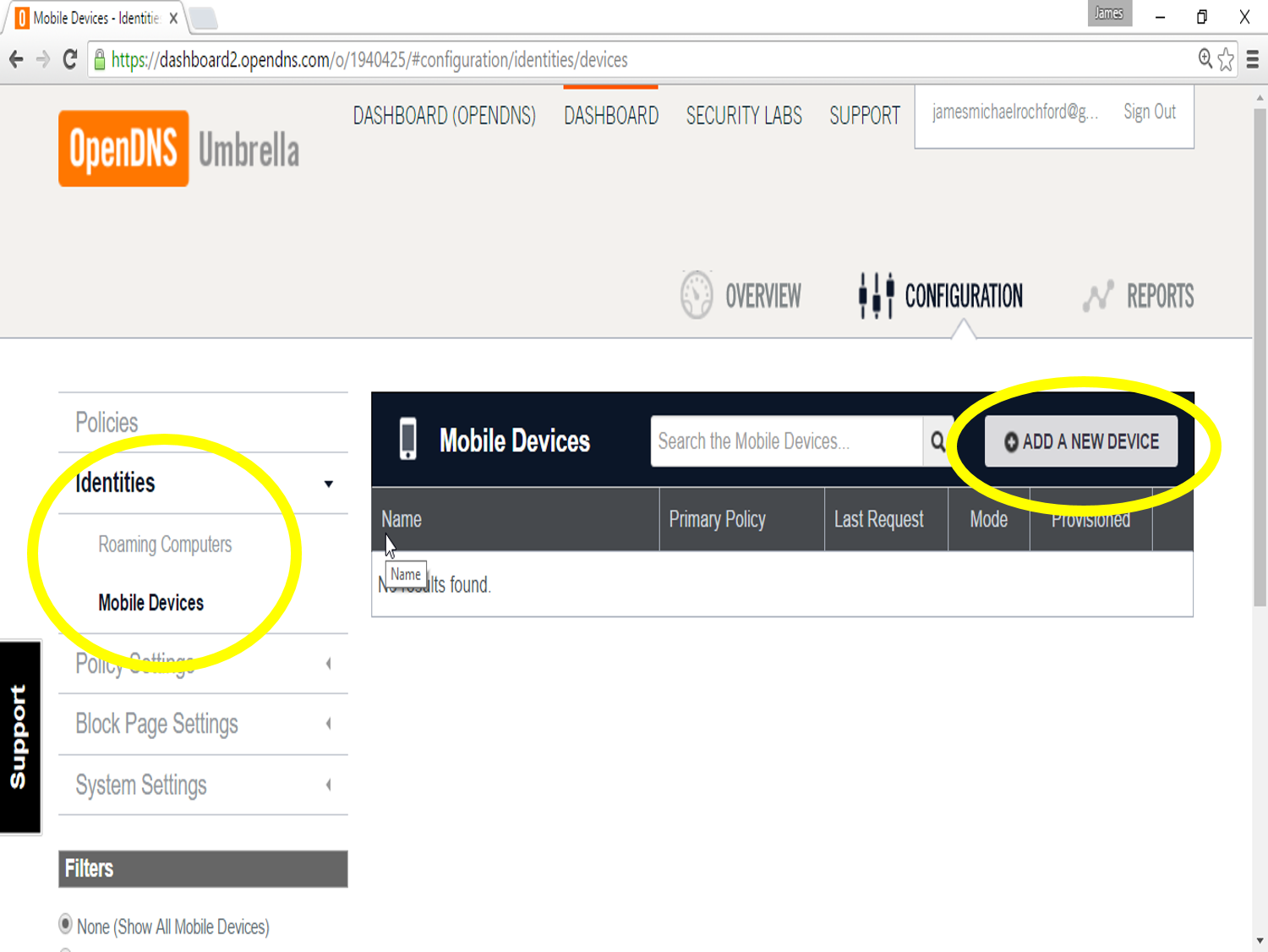Open the Support top menu item
This screenshot has height=952, width=1268.
[x=865, y=116]
